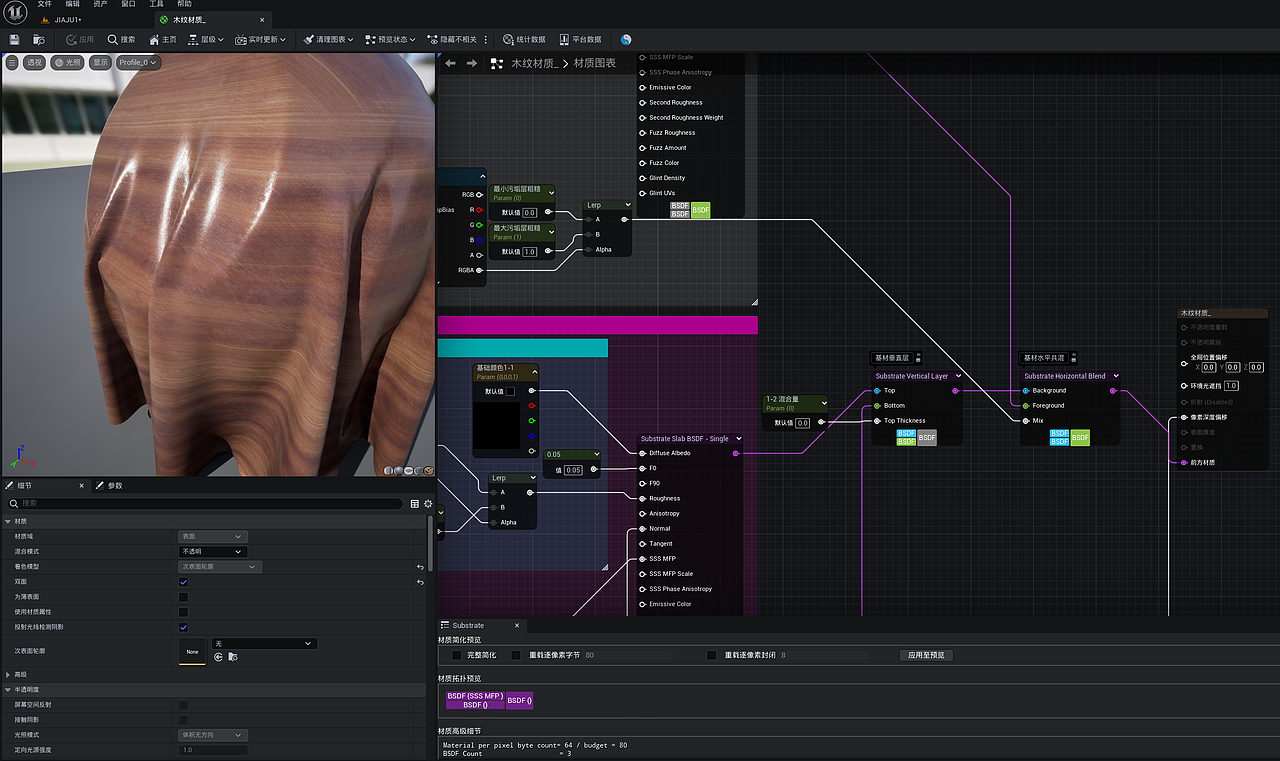Enable 使用材质属性 (Use Material Attributes) checkbox

(183, 611)
